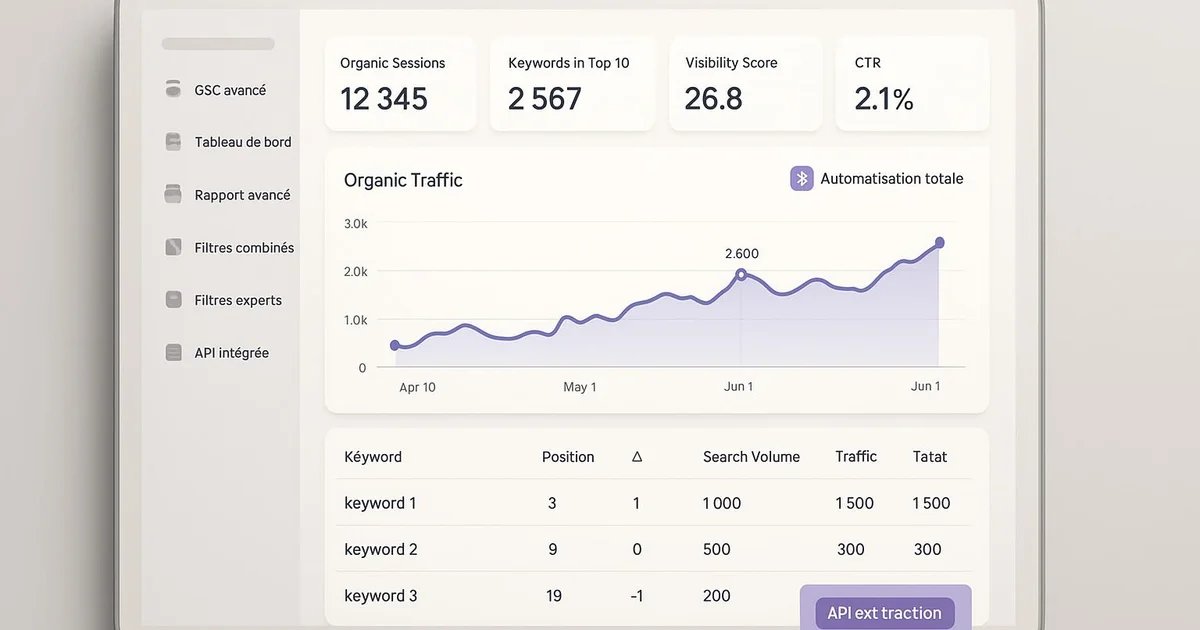This screenshot has height=630, width=1200.
Task: Click position value 19
Action: tap(554, 596)
